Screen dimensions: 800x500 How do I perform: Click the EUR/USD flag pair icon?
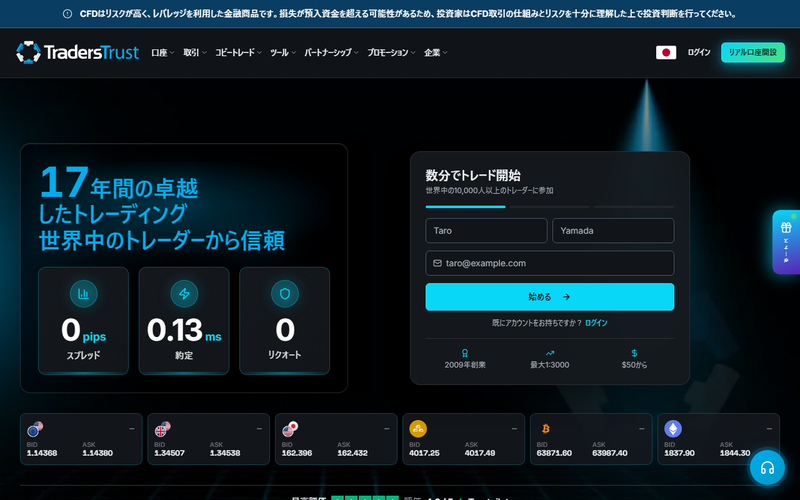[35, 429]
